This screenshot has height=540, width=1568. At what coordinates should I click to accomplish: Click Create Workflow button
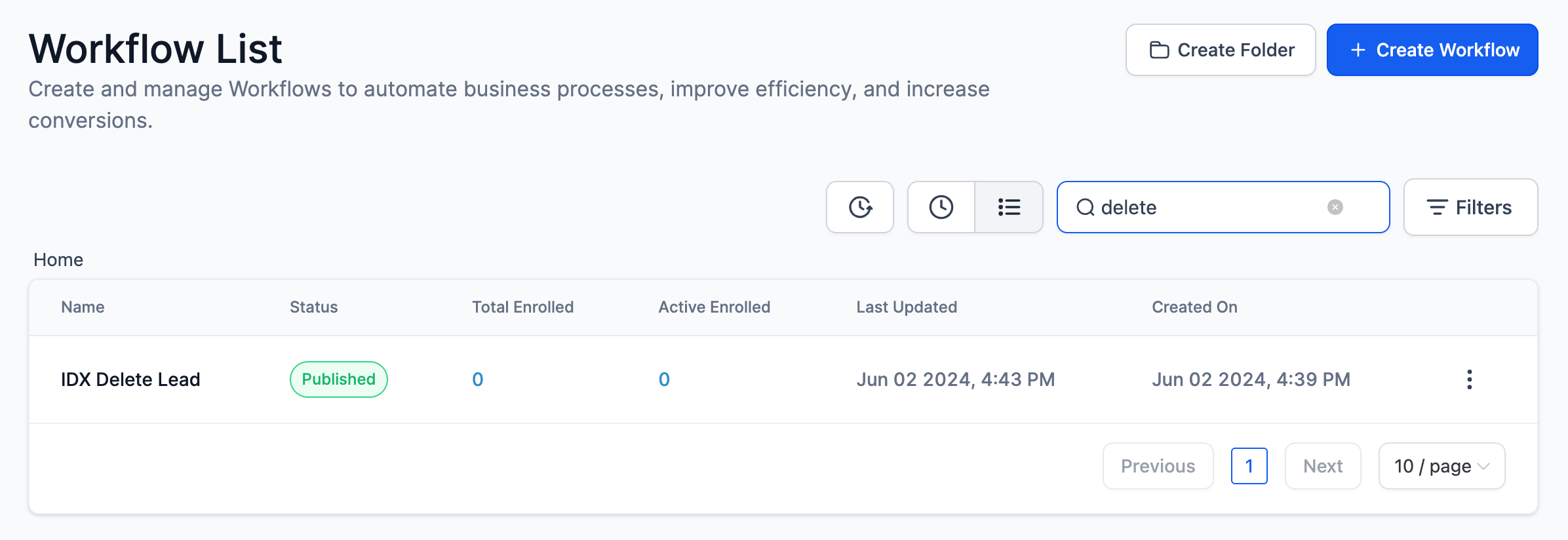click(x=1432, y=50)
